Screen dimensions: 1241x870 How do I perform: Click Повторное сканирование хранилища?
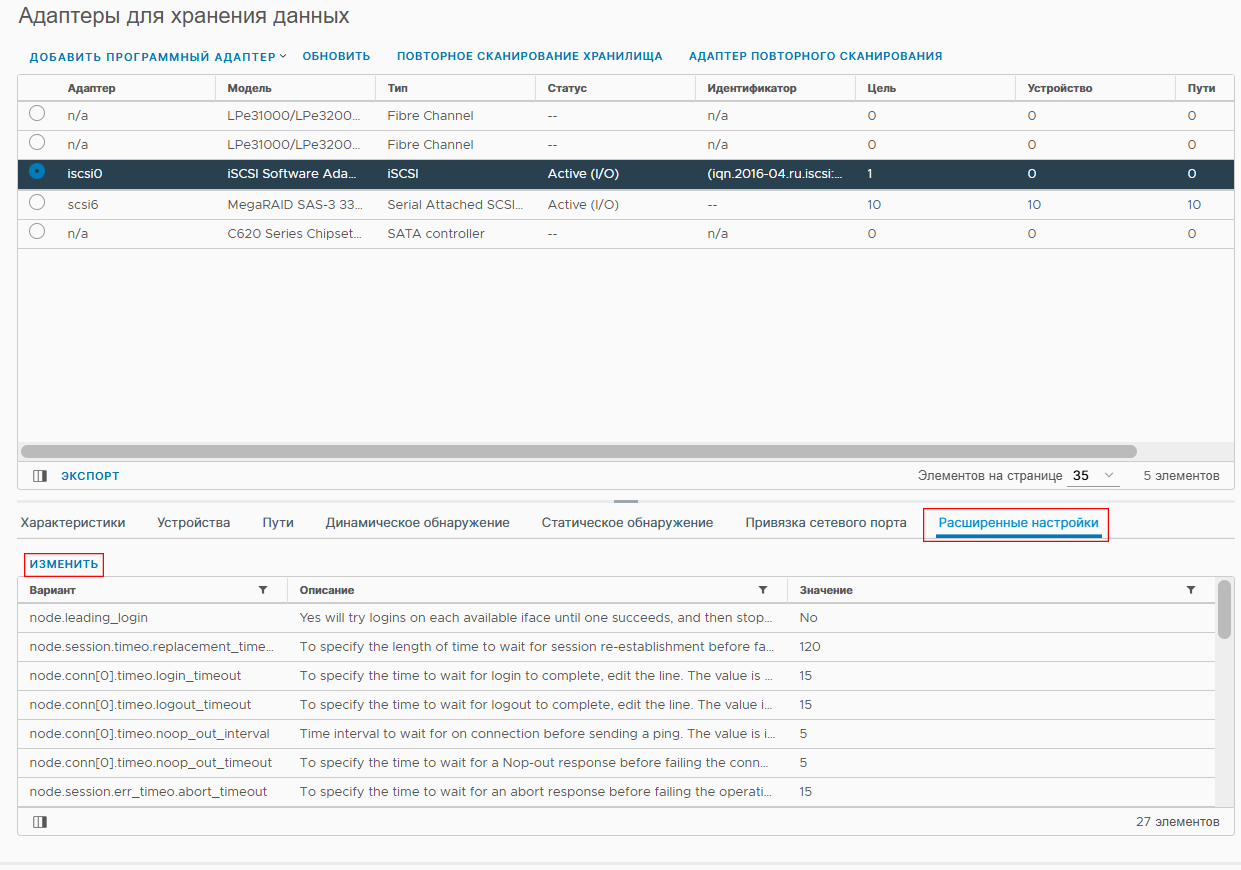[x=530, y=57]
